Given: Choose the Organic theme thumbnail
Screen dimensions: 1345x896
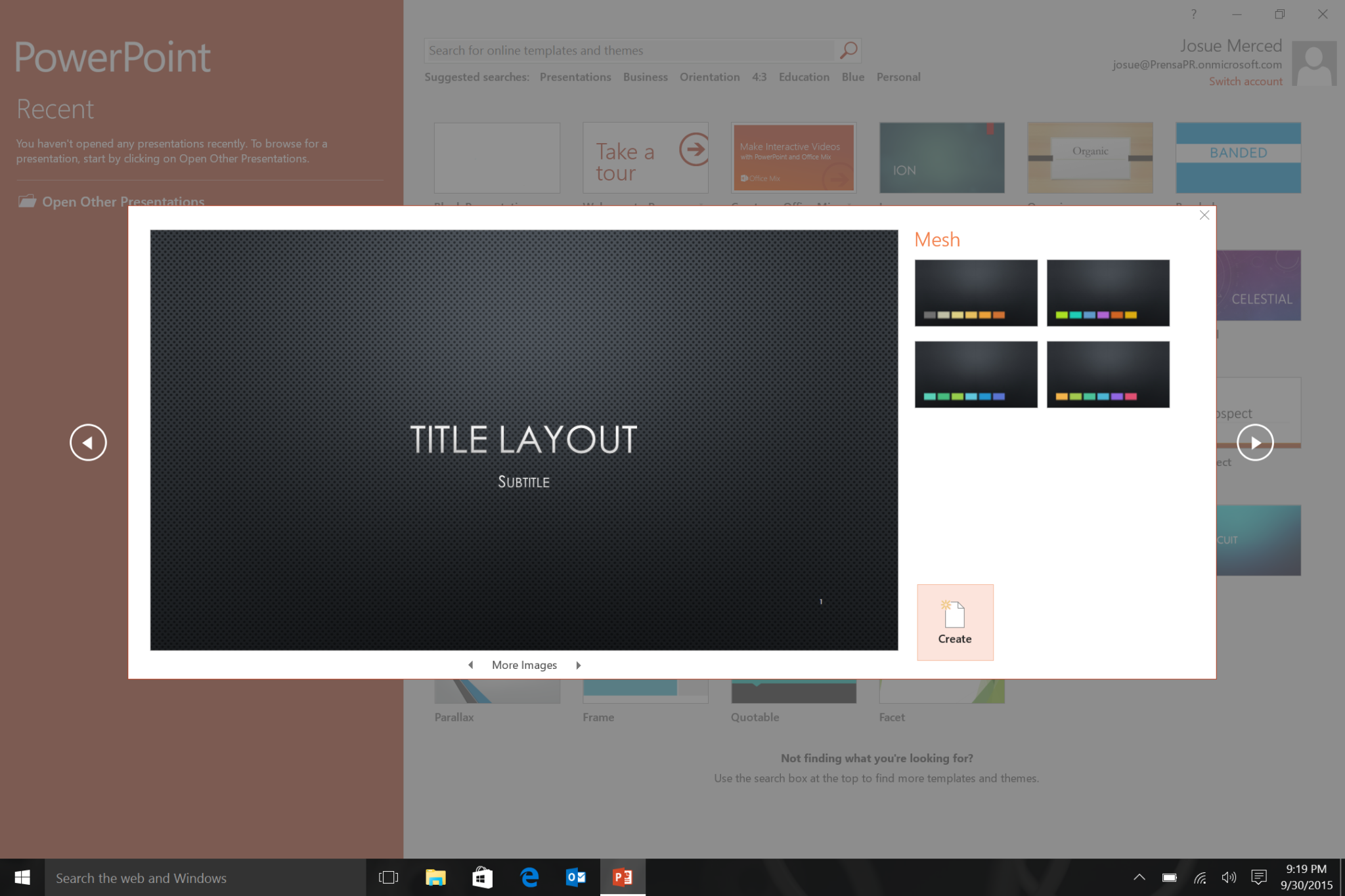Looking at the screenshot, I should click(x=1090, y=158).
